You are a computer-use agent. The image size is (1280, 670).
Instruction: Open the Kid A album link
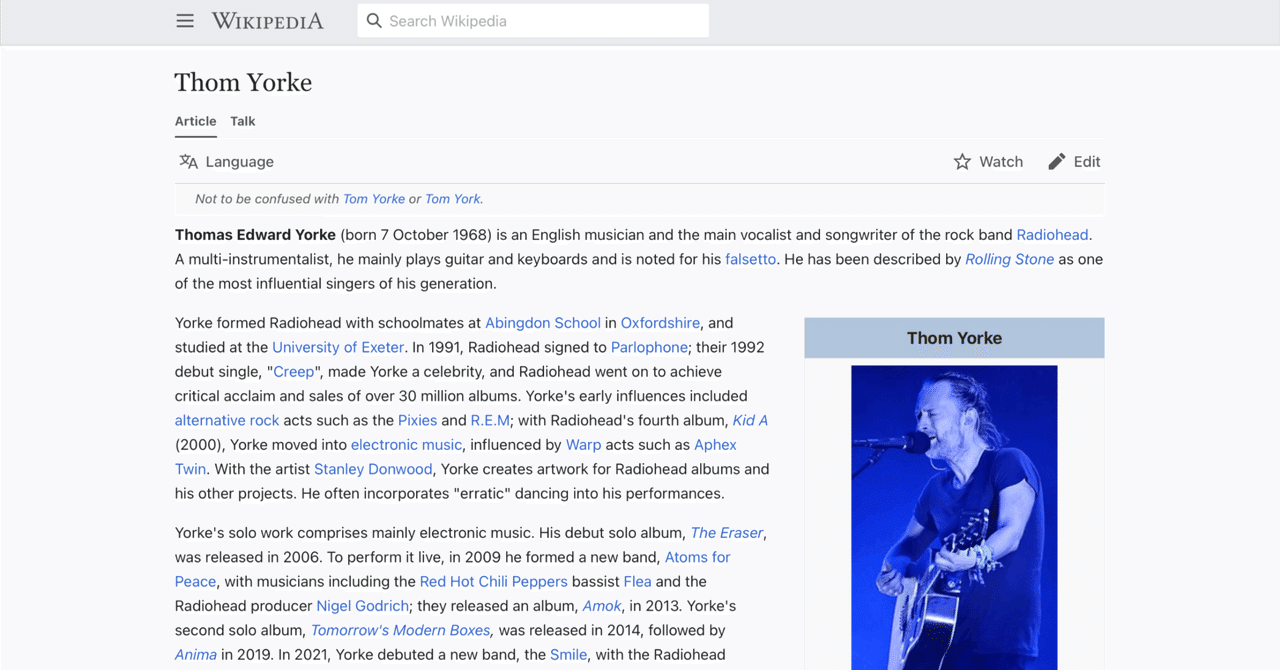tap(750, 420)
